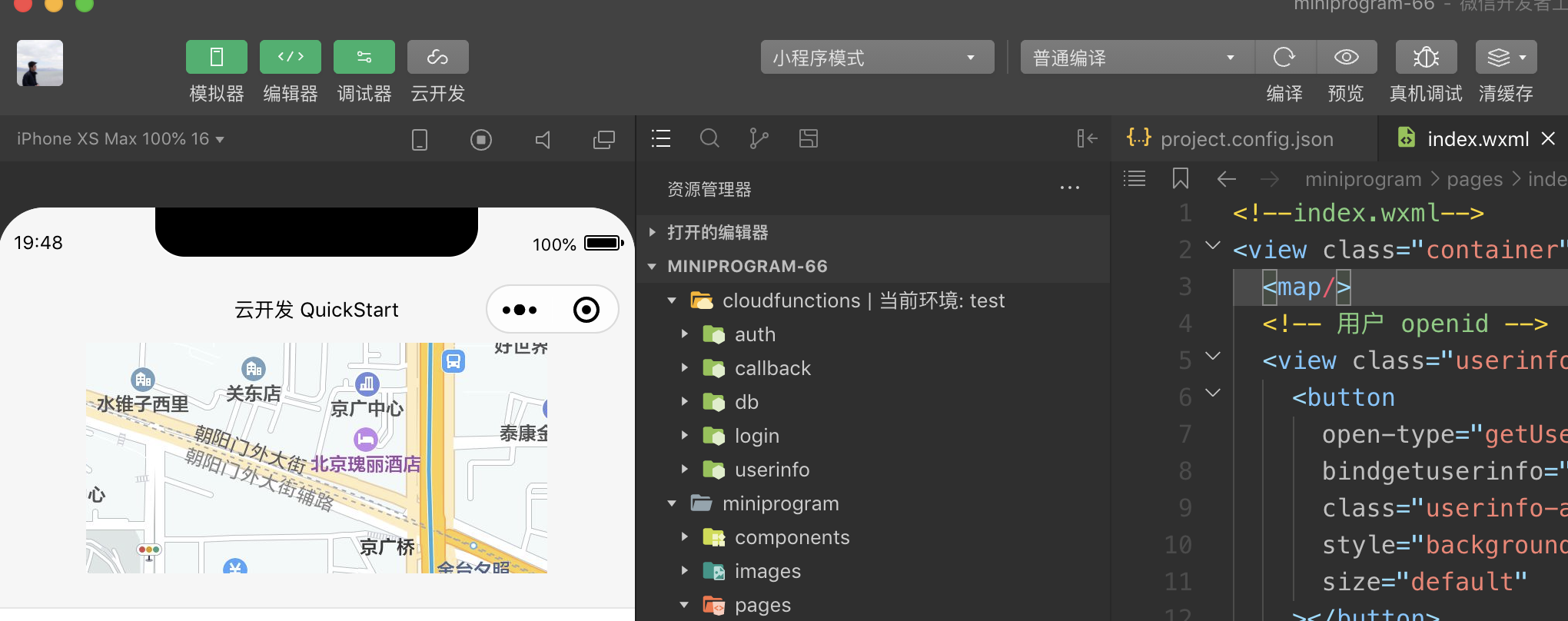The width and height of the screenshot is (1568, 621).
Task: Click the user avatar thumbnail
Action: point(40,63)
